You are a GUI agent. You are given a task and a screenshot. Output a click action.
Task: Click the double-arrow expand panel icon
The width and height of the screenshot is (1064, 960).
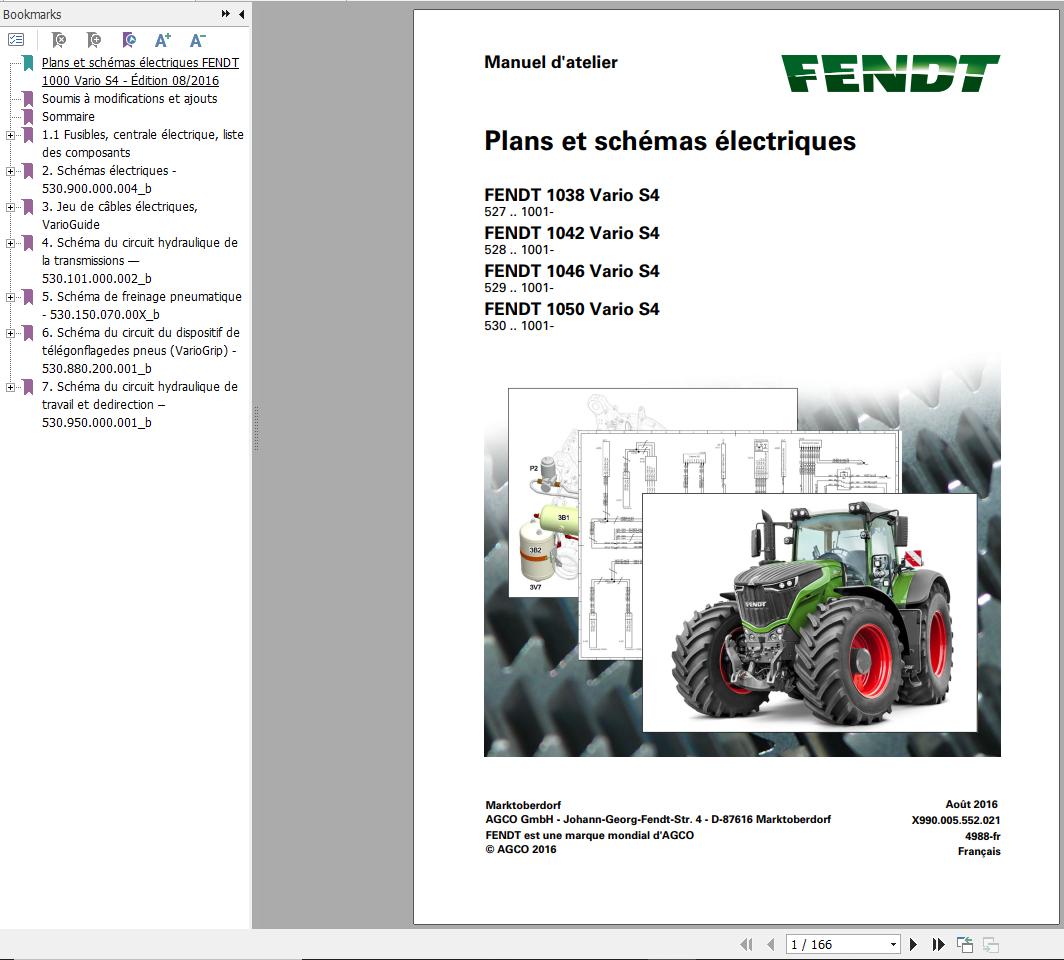(225, 14)
